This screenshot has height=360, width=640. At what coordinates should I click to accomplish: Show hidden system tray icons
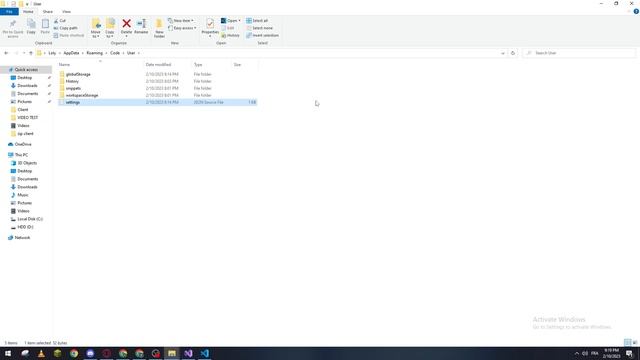tap(576, 353)
